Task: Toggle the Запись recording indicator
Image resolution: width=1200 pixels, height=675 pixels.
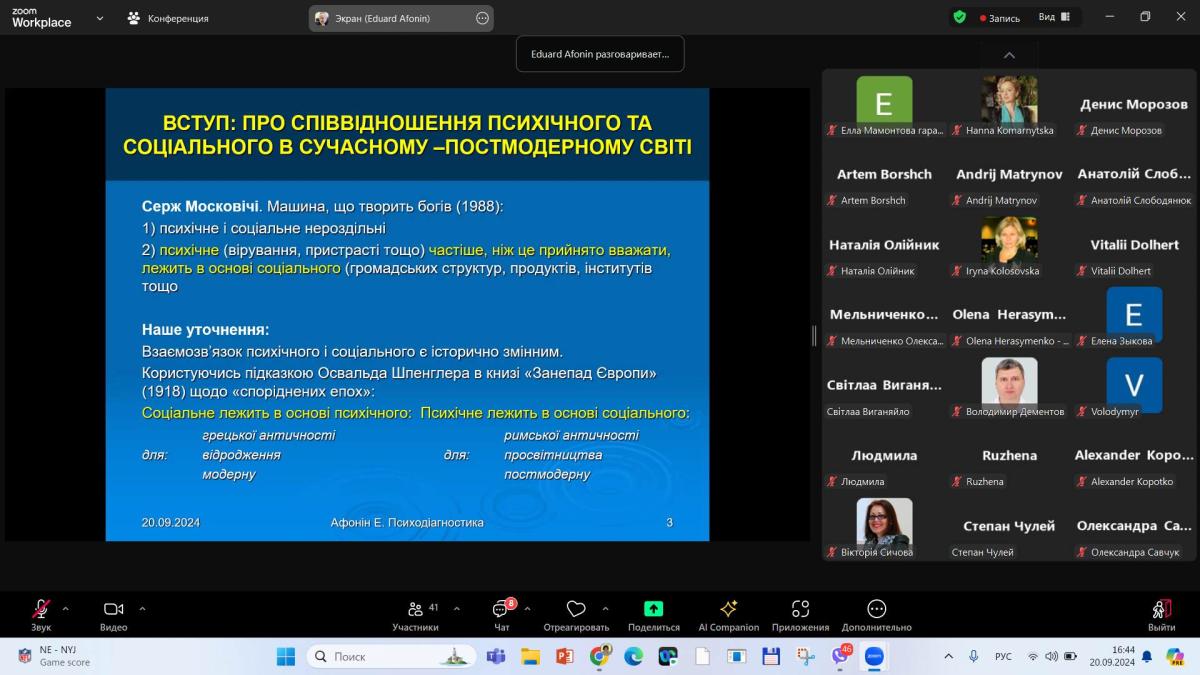Action: coord(1000,18)
